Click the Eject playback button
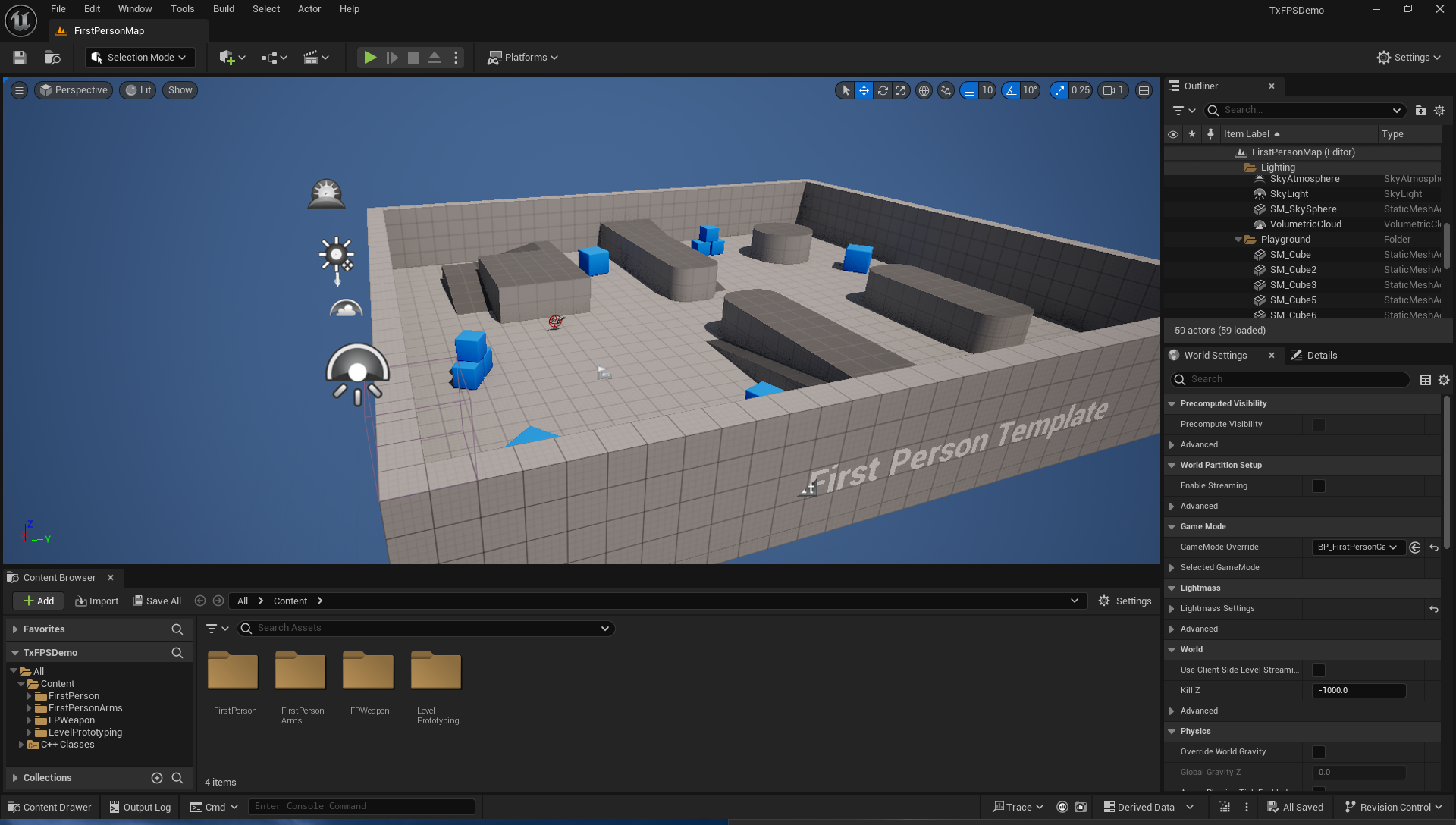This screenshot has width=1456, height=825. click(435, 58)
